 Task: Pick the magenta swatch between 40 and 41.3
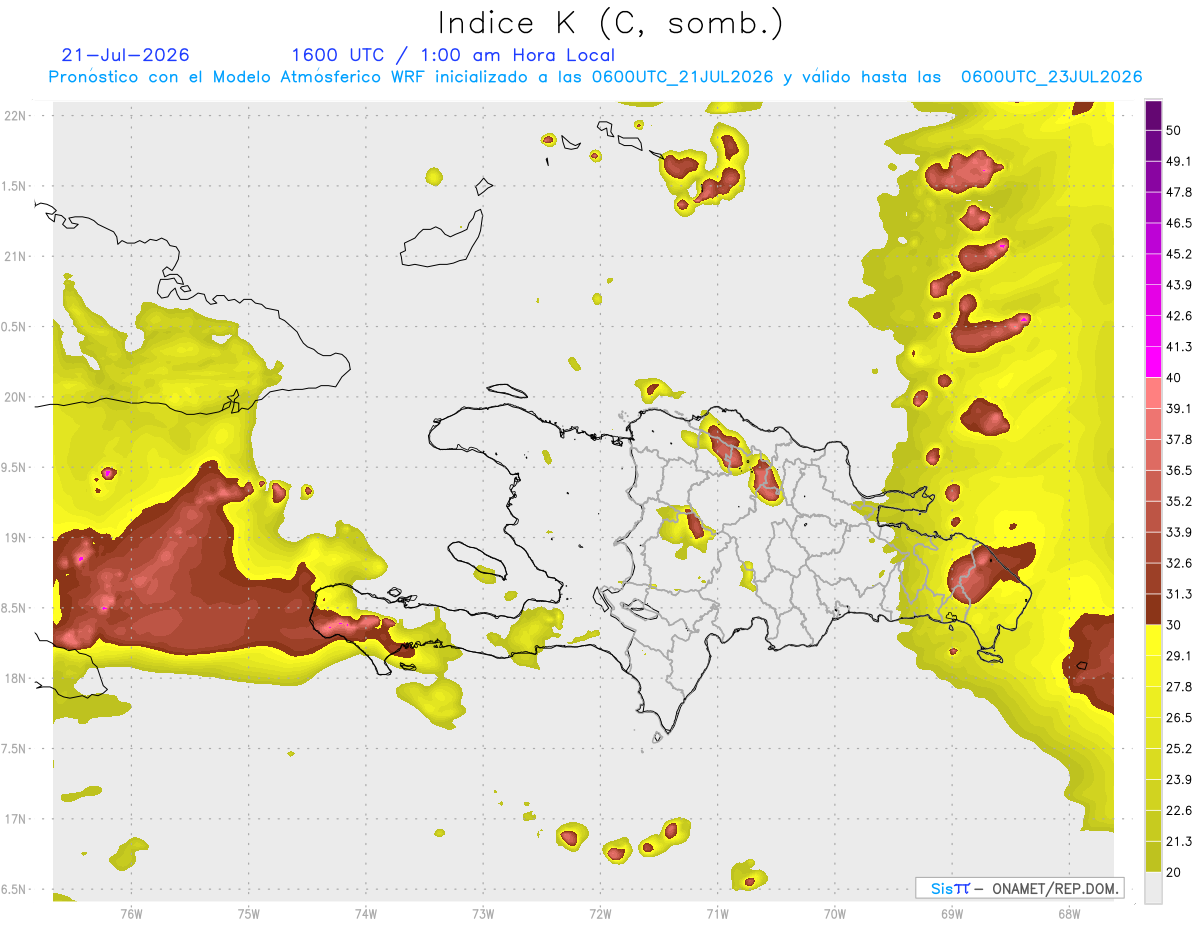1153,362
